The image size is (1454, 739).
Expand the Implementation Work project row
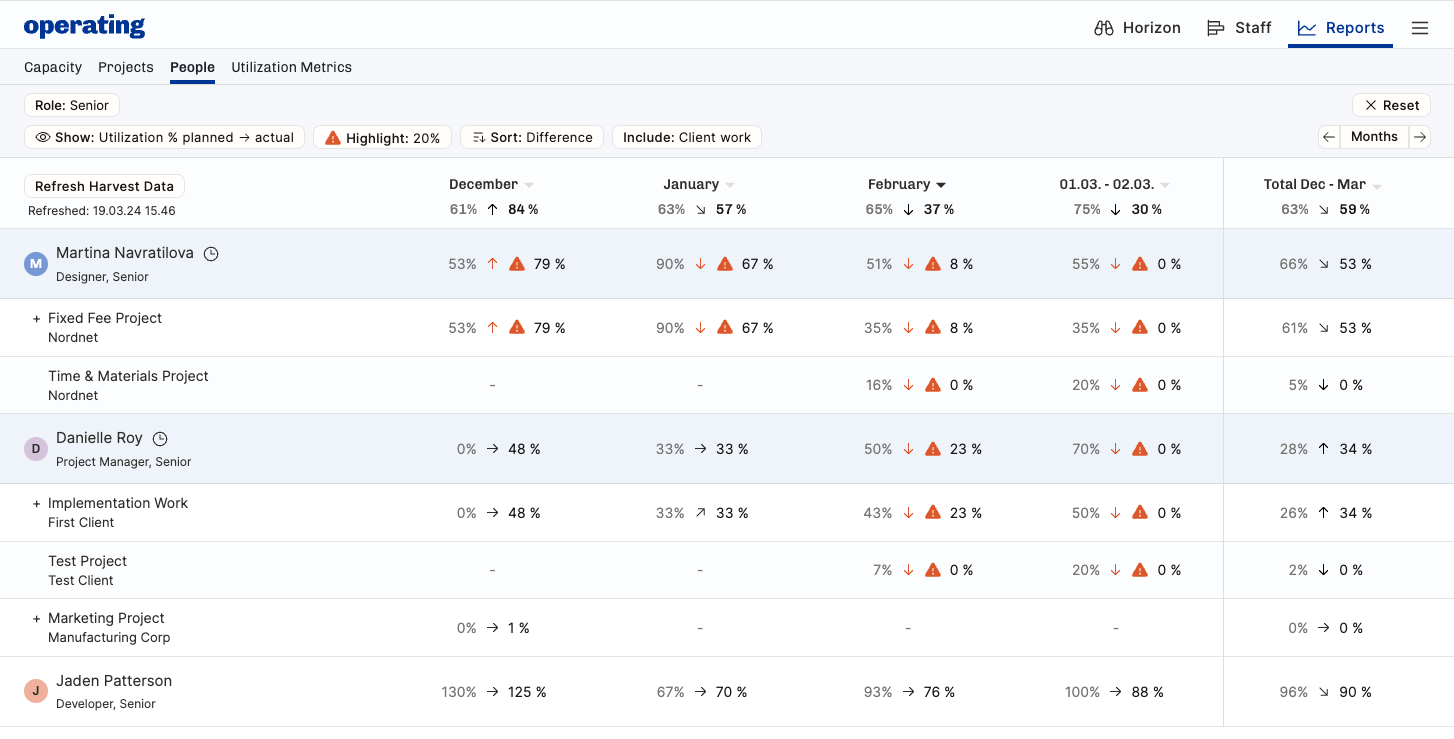click(x=37, y=504)
